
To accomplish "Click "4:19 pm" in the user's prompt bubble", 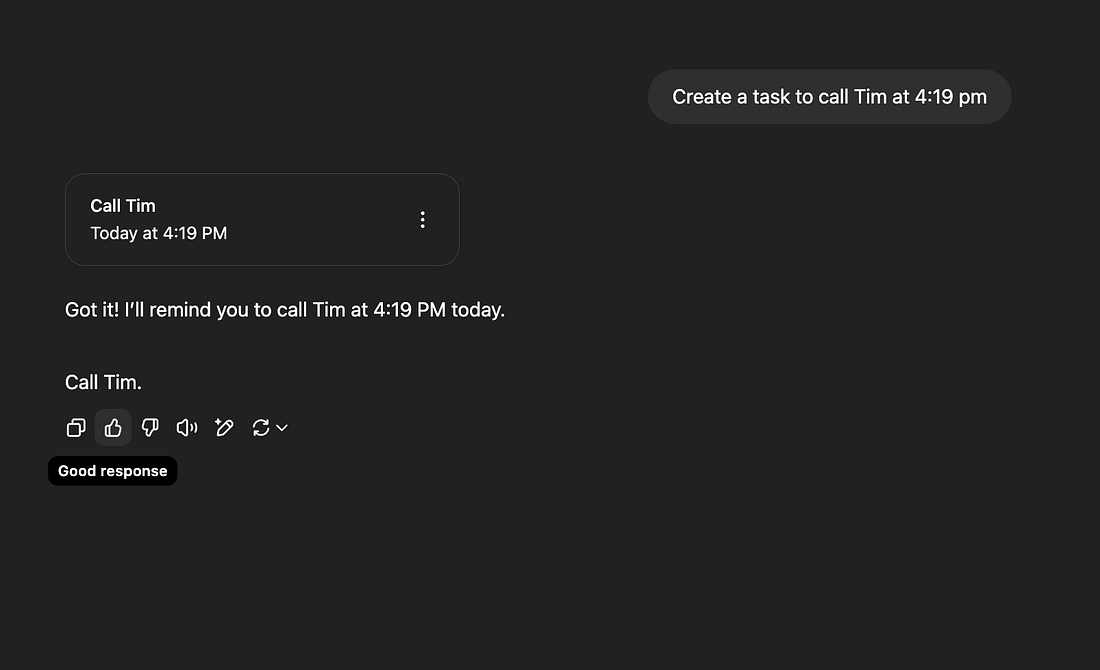I will point(951,97).
